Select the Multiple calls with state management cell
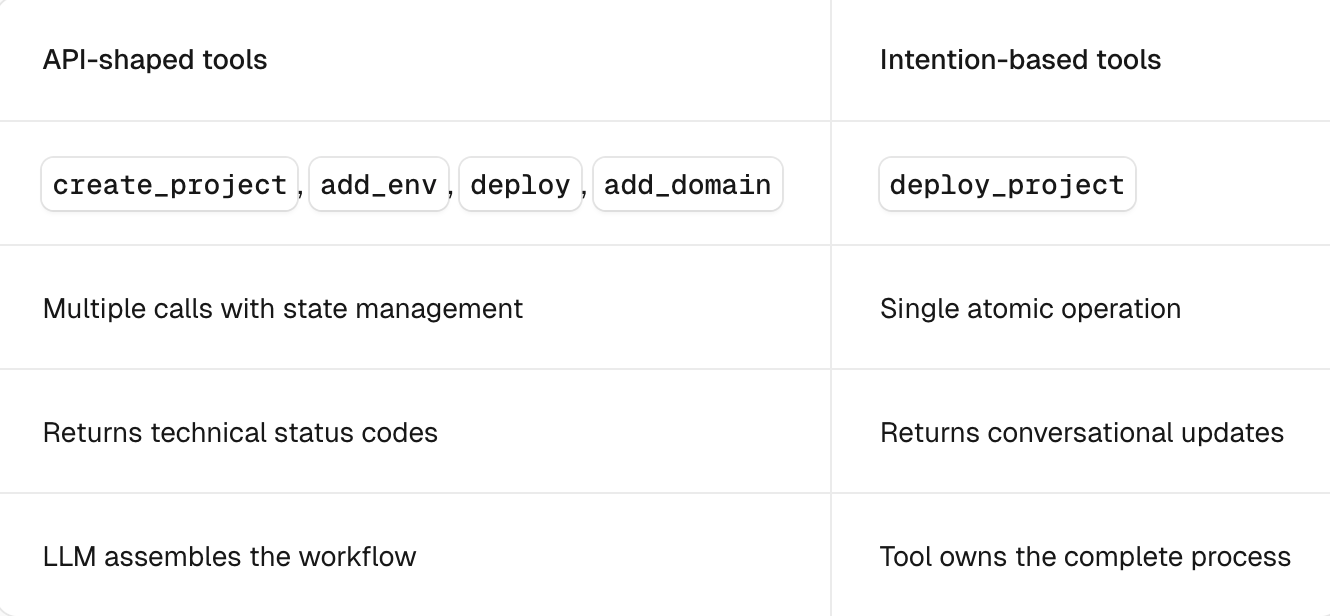The image size is (1330, 616). 282,309
